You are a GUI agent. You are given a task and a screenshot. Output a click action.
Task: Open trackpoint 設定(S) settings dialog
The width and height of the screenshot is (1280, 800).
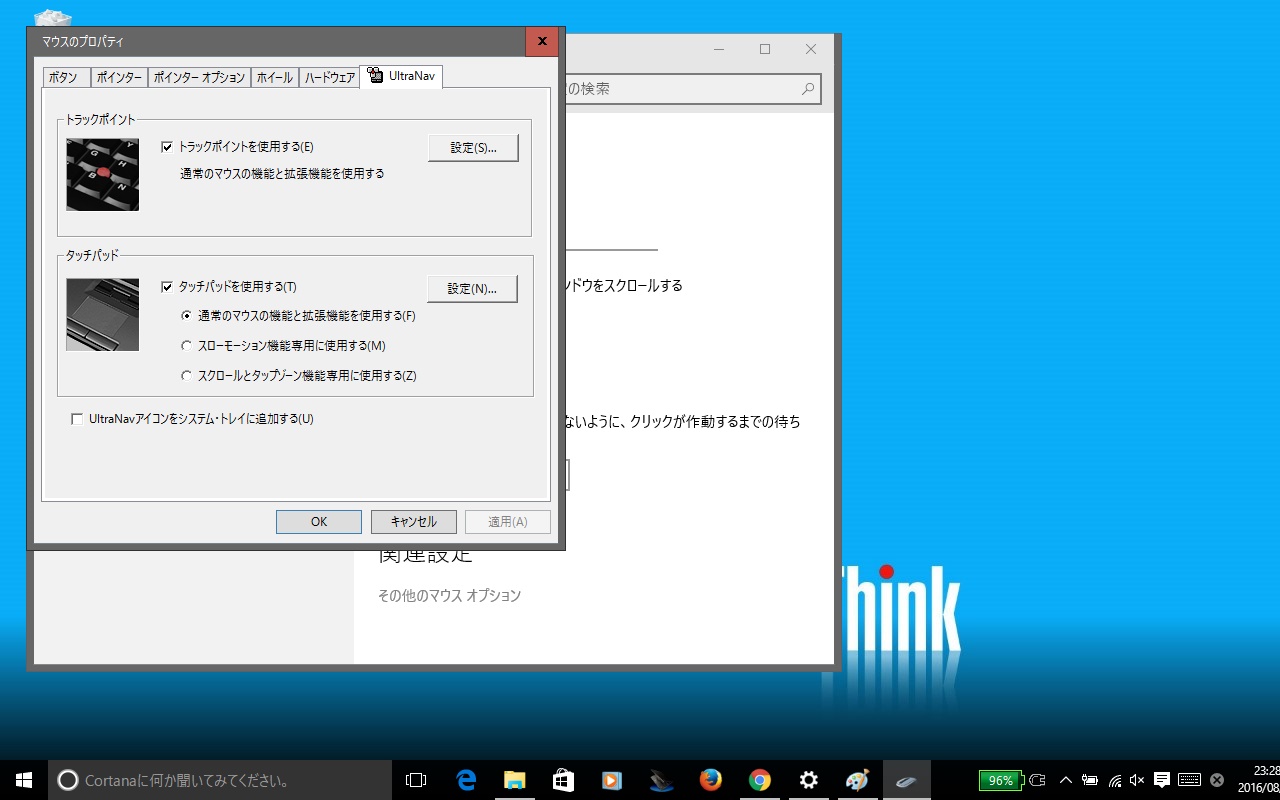pyautogui.click(x=473, y=147)
